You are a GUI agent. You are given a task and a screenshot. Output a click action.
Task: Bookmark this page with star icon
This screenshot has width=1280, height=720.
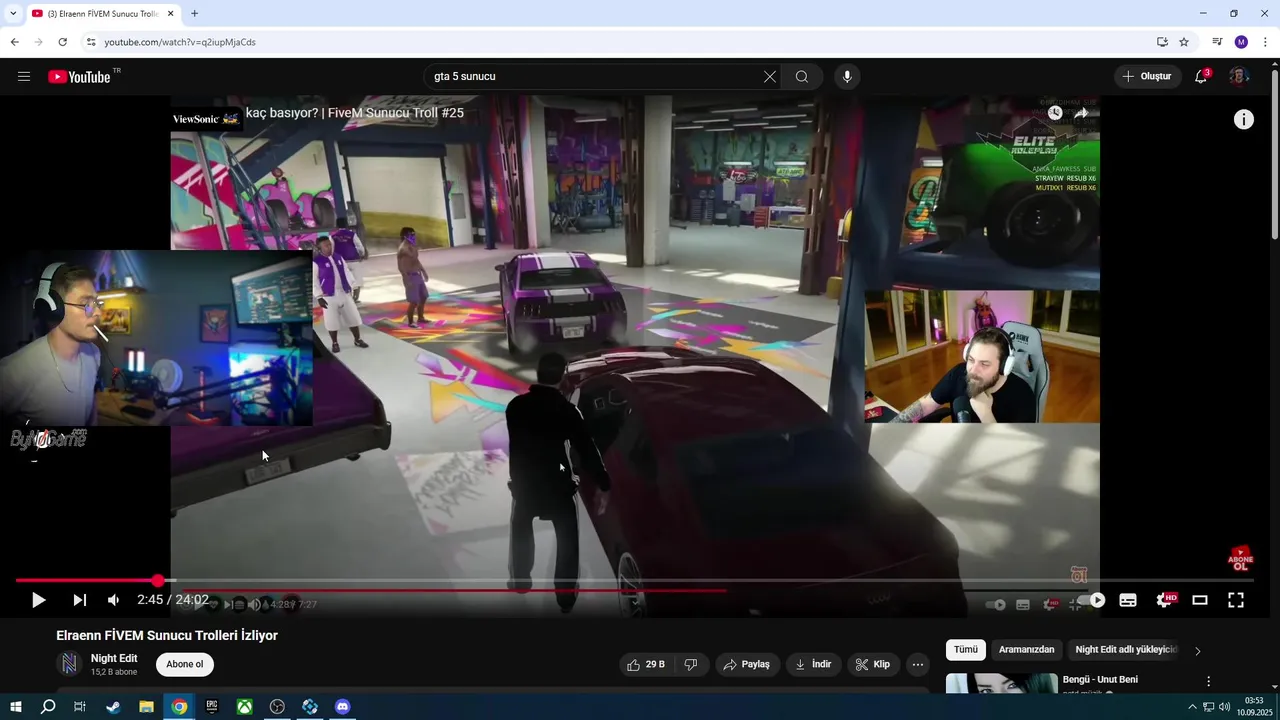(x=1184, y=42)
